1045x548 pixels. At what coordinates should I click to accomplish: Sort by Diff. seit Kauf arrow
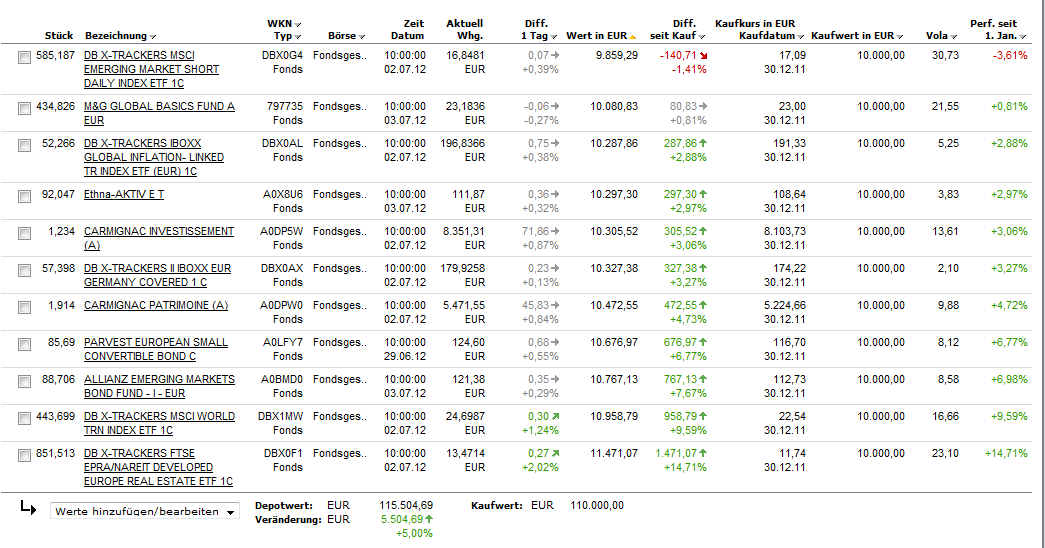coord(702,37)
